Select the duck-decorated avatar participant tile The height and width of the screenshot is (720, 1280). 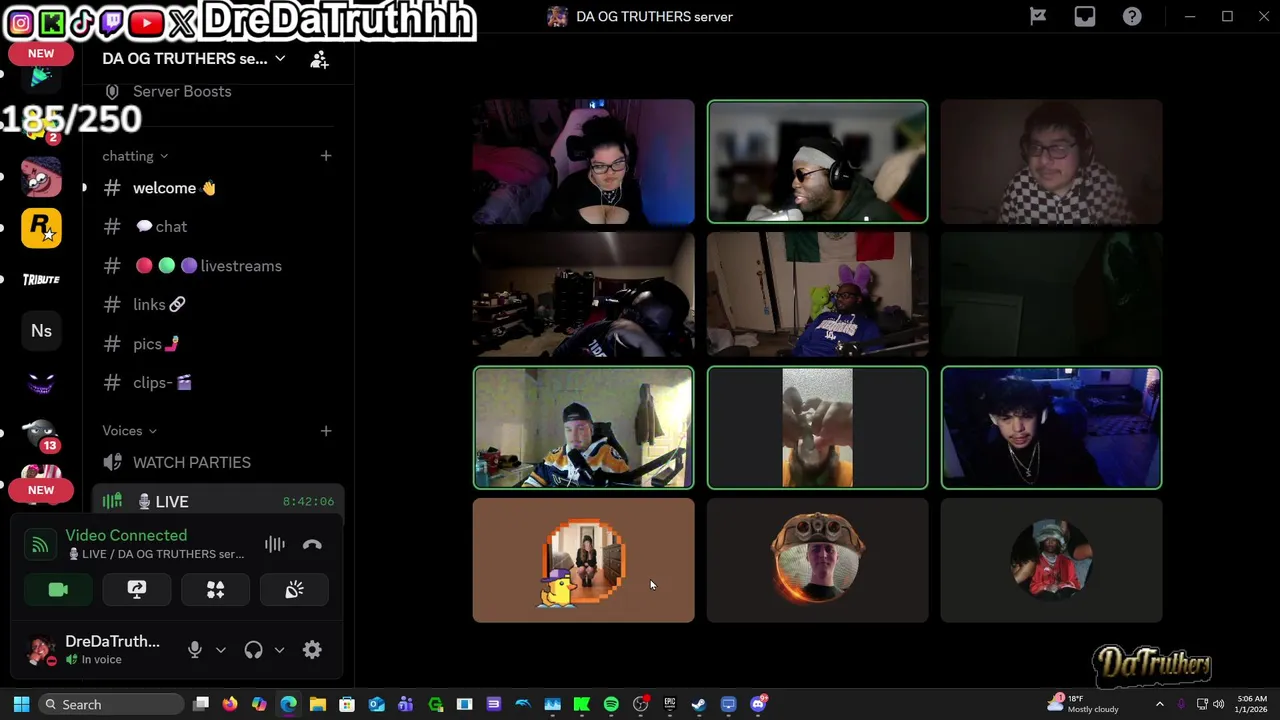click(583, 561)
